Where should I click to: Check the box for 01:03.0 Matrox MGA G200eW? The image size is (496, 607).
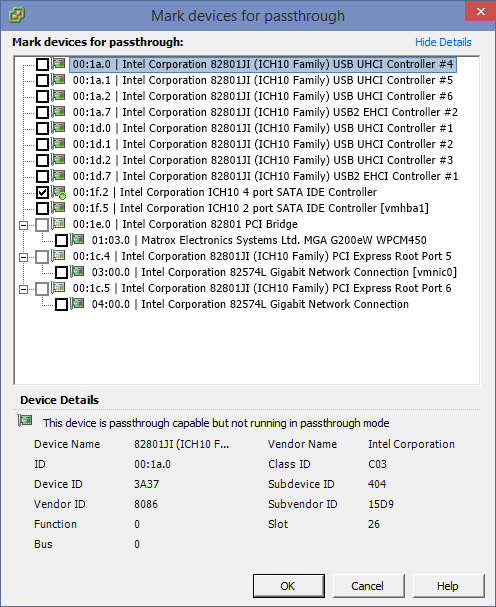click(61, 240)
